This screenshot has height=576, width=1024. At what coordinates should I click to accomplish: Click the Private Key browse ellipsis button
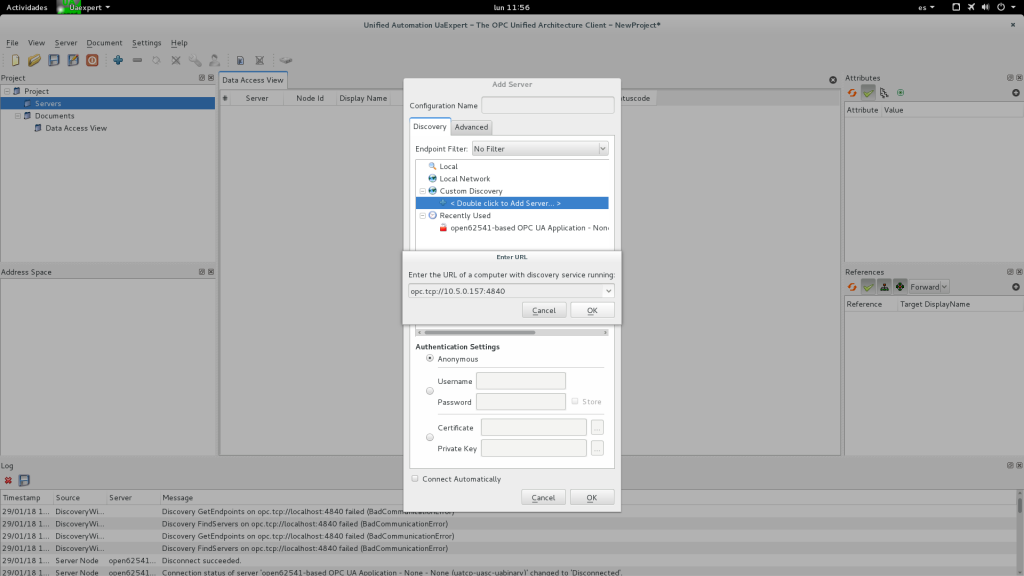(597, 449)
